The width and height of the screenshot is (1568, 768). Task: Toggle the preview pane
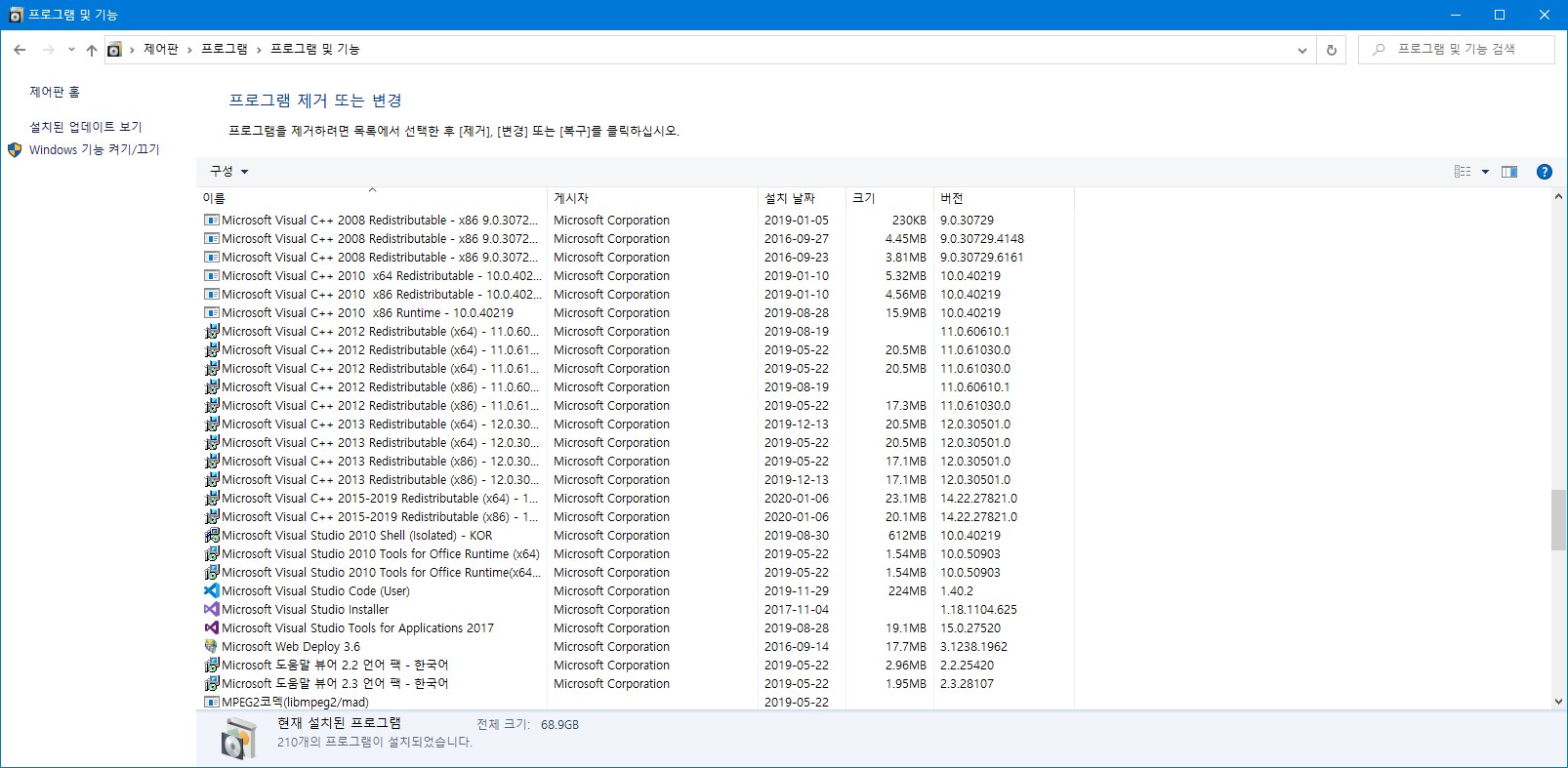[x=1509, y=172]
